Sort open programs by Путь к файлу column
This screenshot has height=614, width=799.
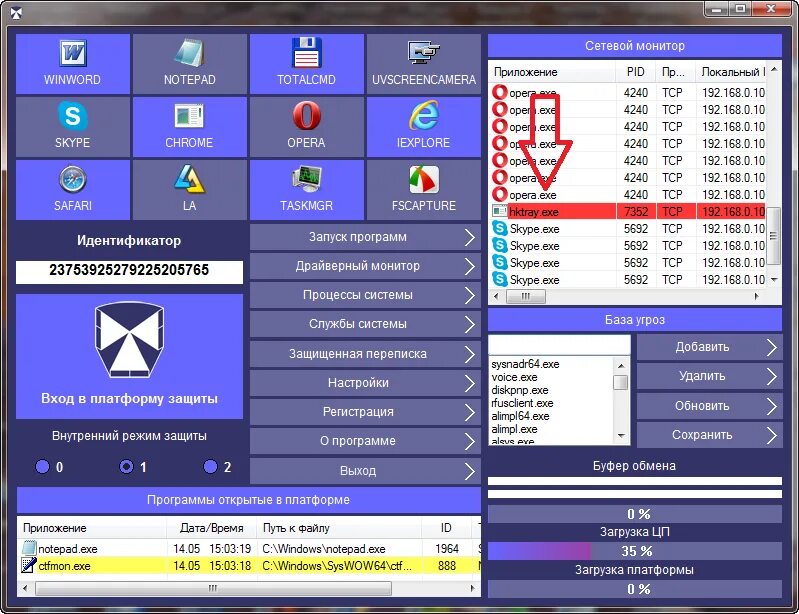[x=340, y=528]
